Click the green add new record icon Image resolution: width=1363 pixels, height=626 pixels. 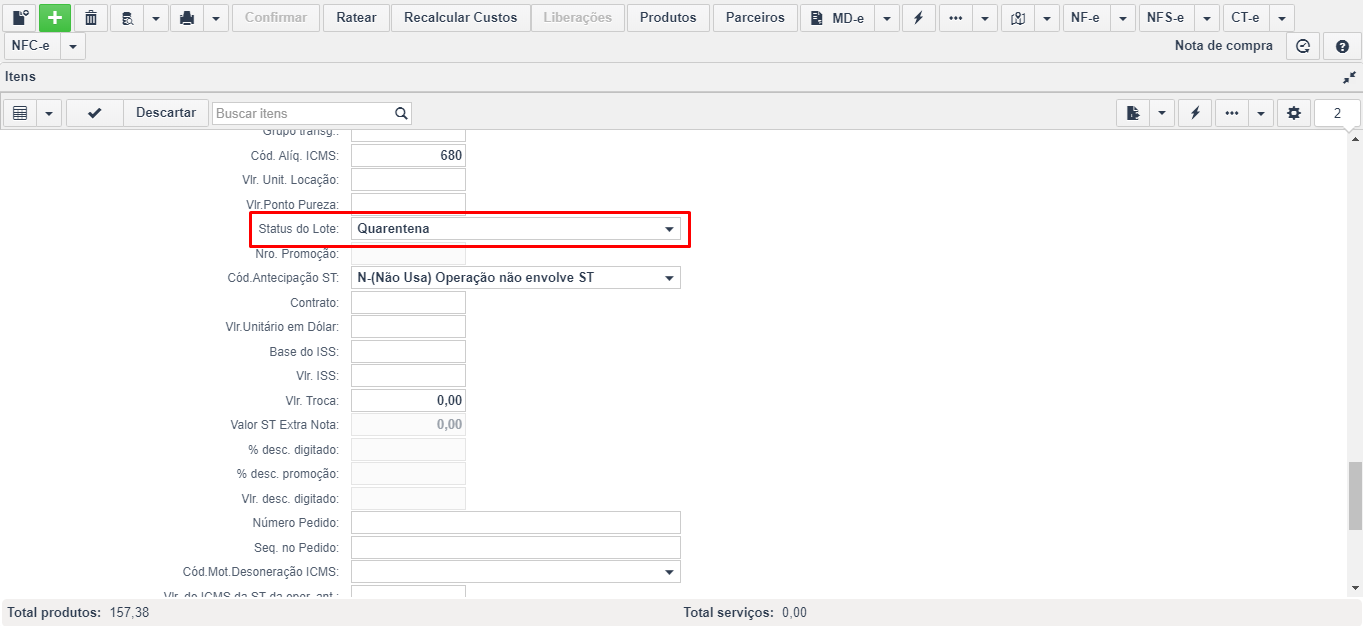[55, 18]
